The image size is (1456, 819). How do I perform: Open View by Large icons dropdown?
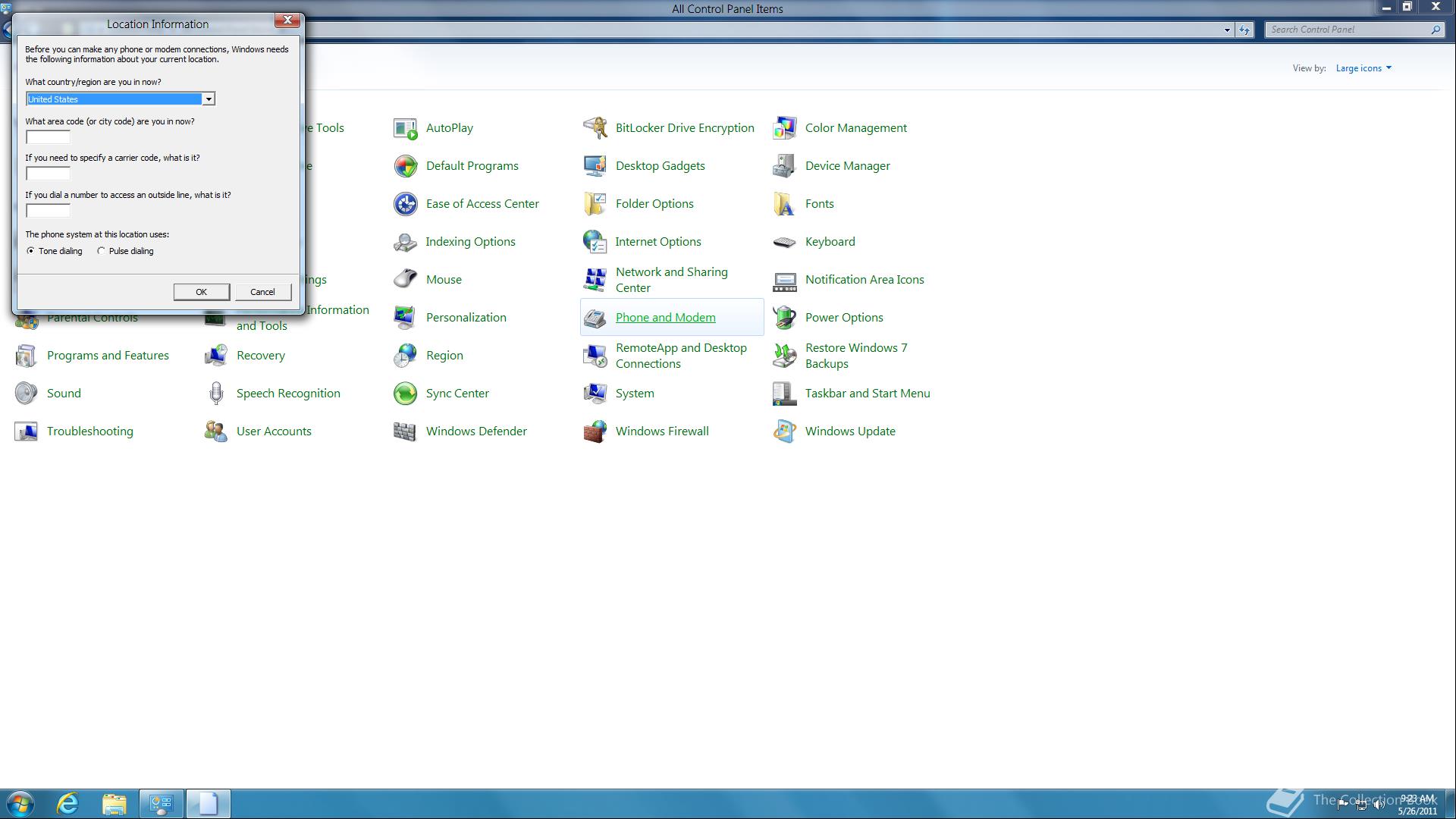1363,68
